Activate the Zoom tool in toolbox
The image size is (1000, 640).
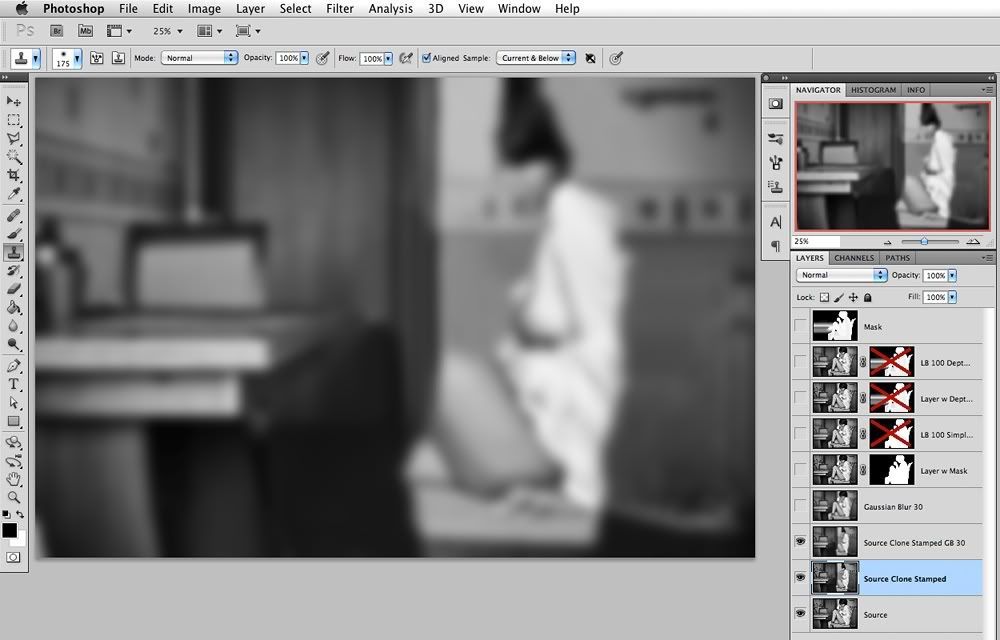pyautogui.click(x=14, y=497)
